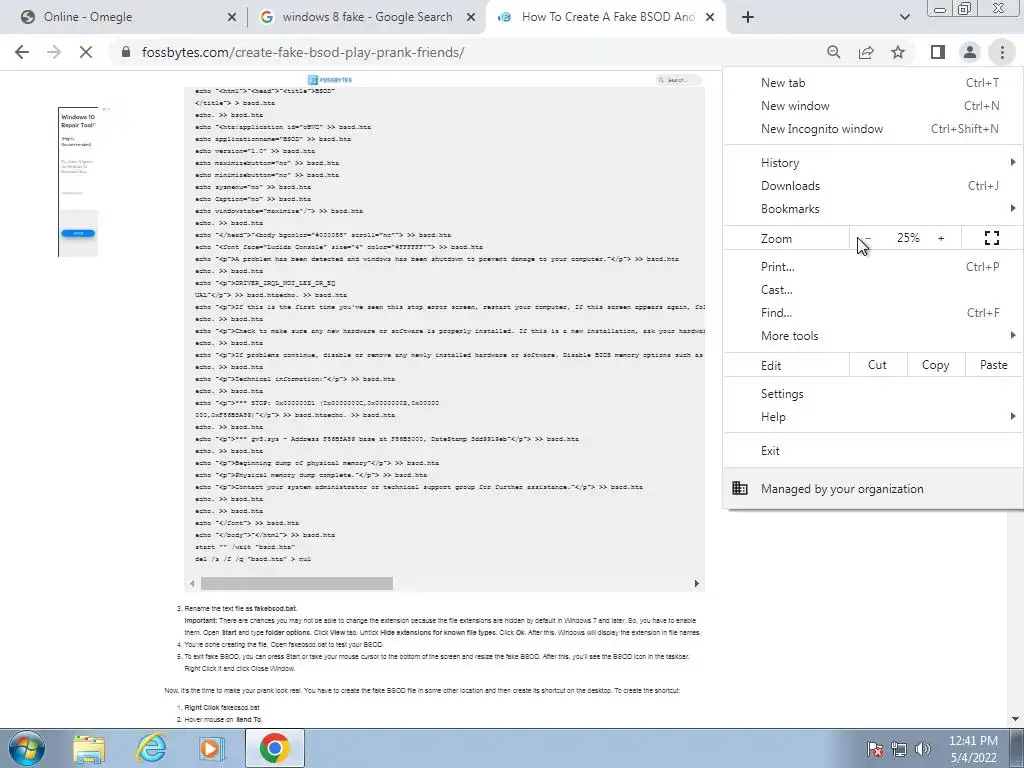
Task: Click the code block right scroll arrow
Action: tap(696, 583)
